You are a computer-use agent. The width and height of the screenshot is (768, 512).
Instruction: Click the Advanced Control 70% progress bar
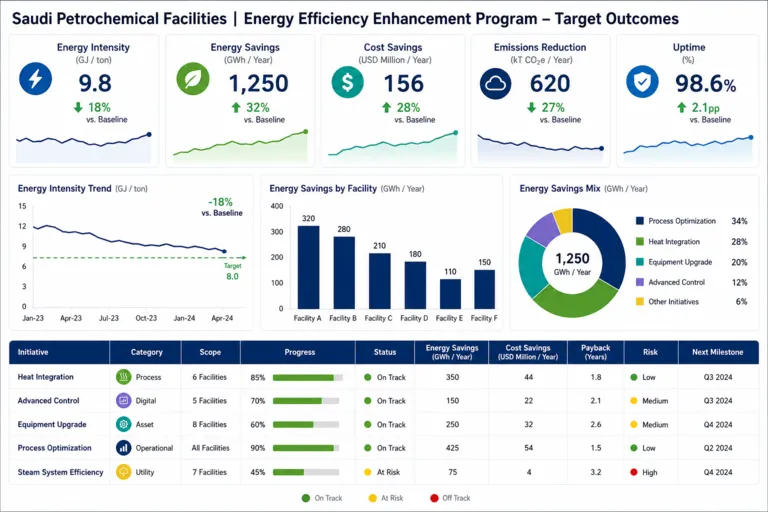(306, 401)
